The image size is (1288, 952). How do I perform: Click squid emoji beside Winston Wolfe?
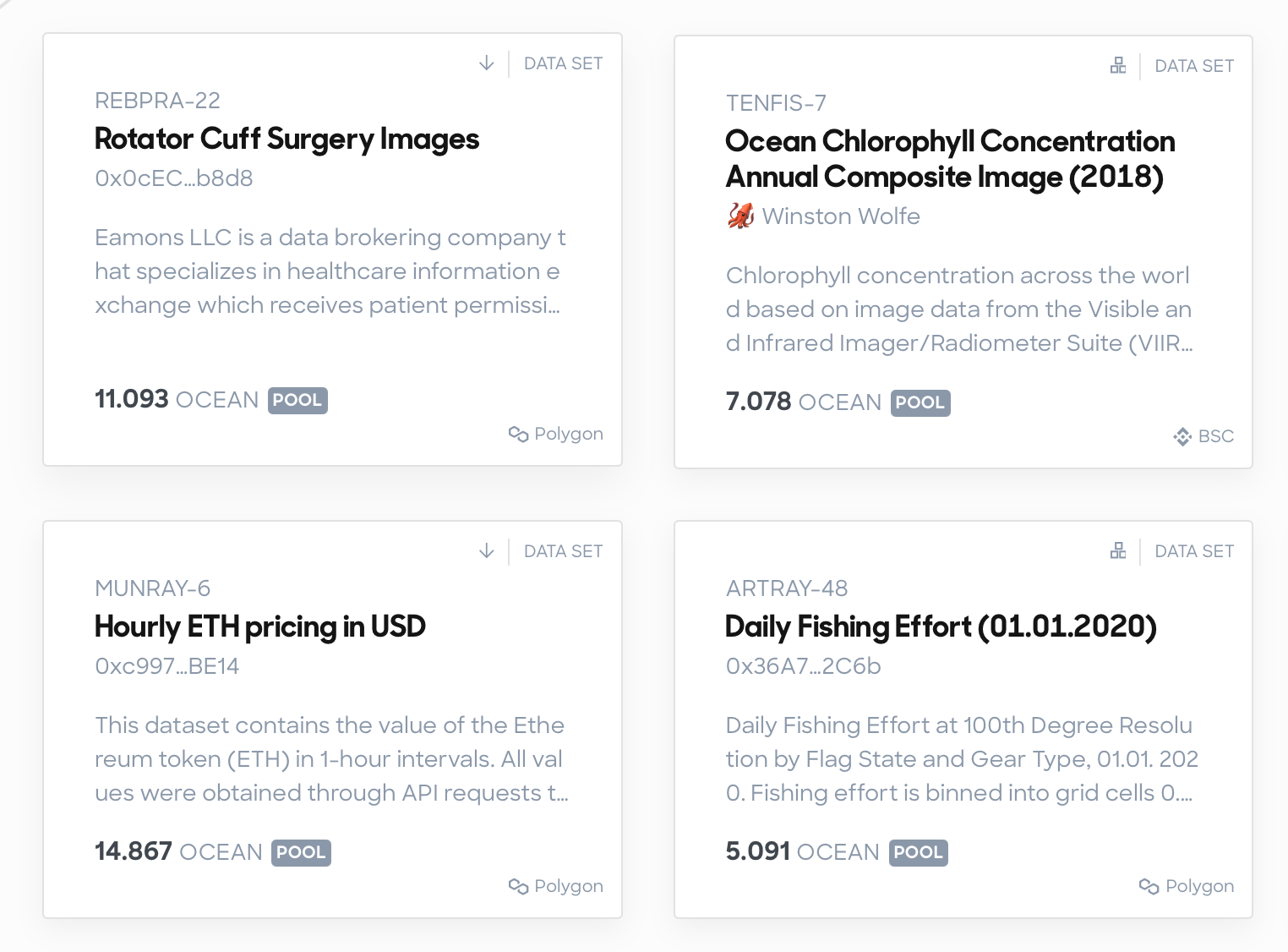[740, 216]
